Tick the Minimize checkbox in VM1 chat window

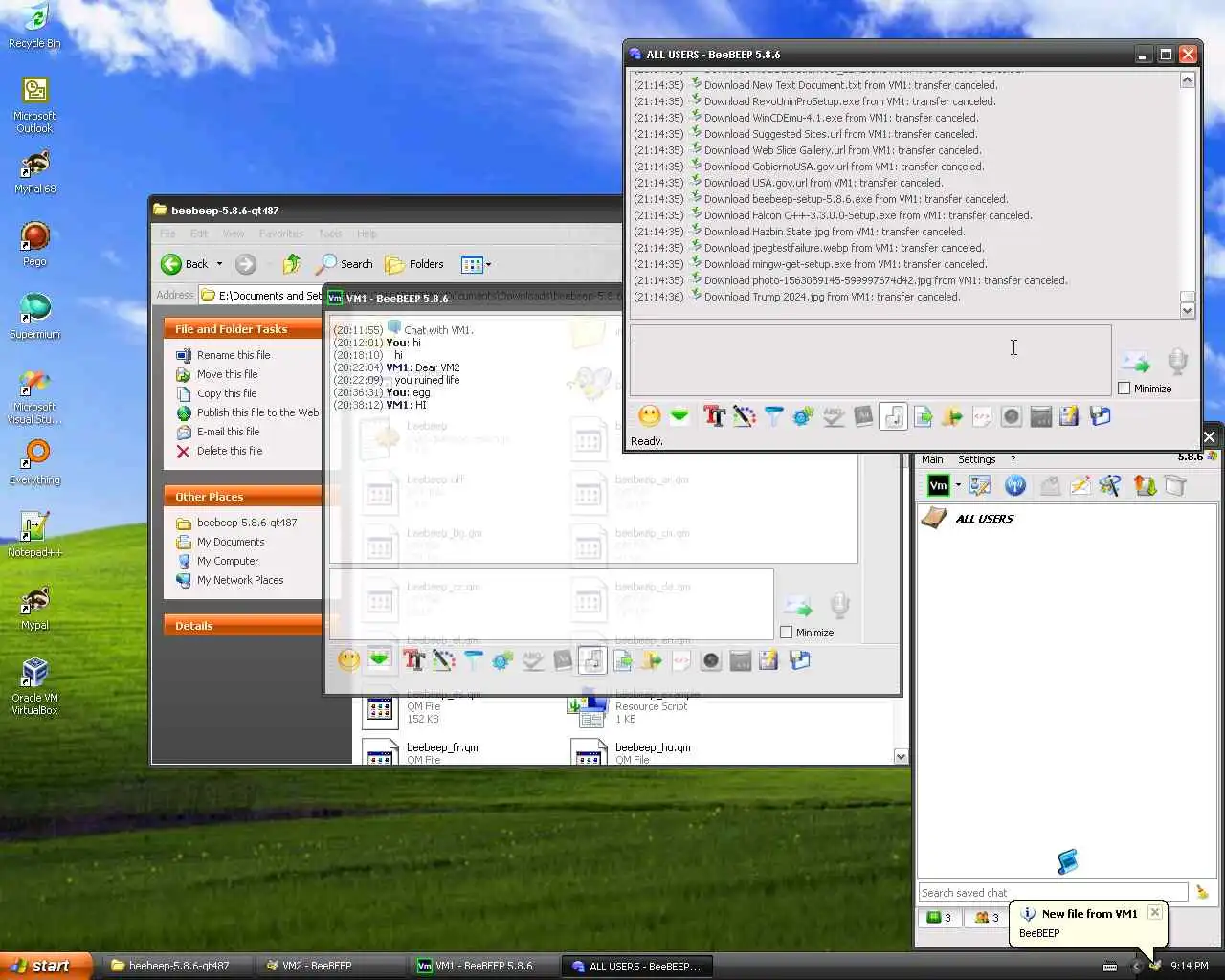coord(786,633)
